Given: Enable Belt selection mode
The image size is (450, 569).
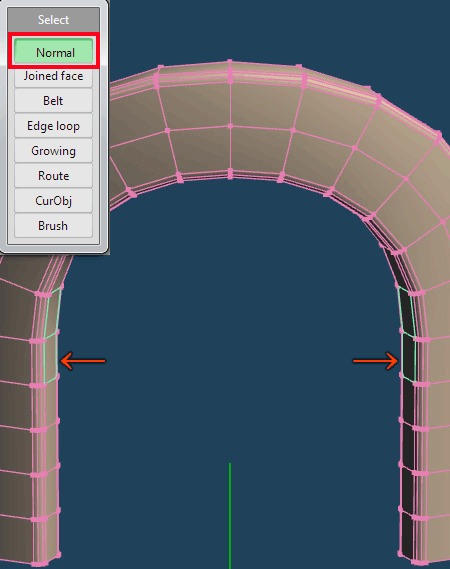Looking at the screenshot, I should (x=53, y=101).
